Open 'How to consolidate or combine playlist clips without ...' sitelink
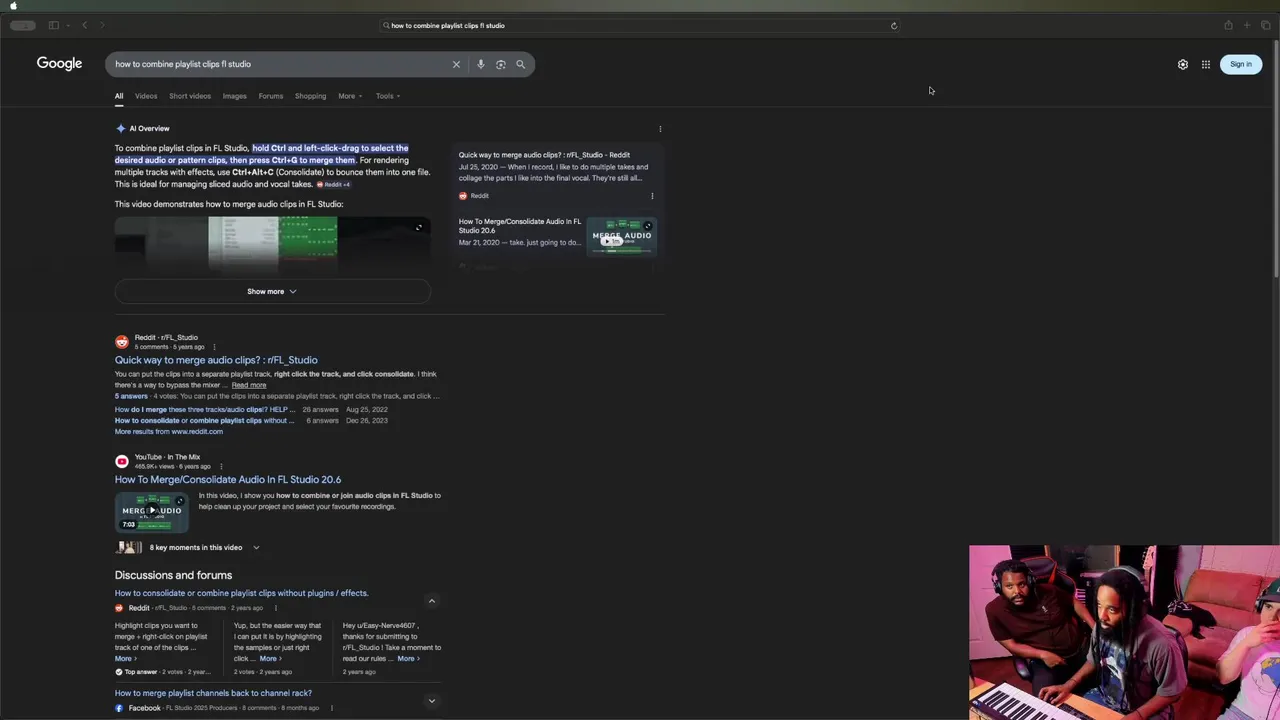1280x720 pixels. point(205,421)
